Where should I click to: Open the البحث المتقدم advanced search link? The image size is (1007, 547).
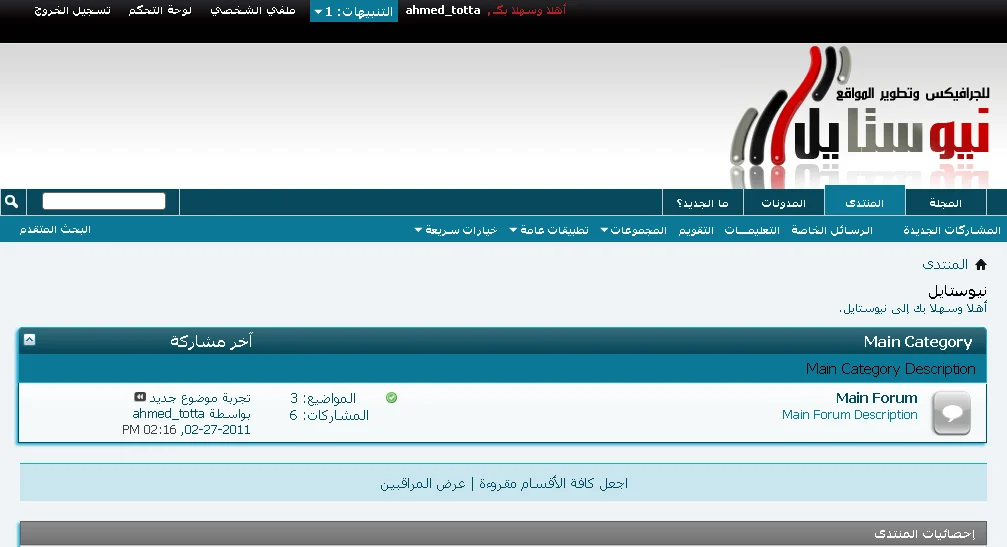point(55,230)
